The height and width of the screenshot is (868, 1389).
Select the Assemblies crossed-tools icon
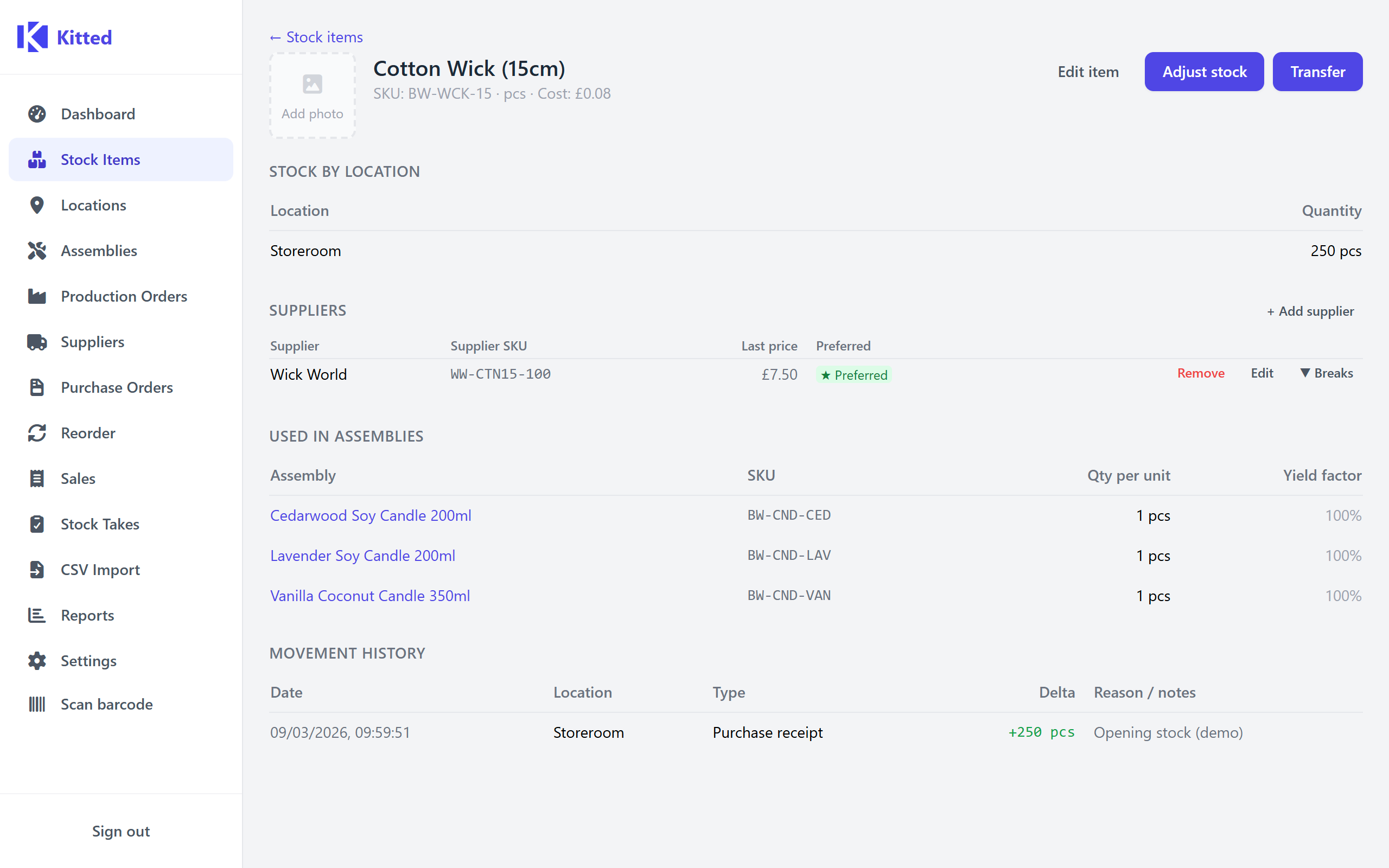pyautogui.click(x=37, y=250)
